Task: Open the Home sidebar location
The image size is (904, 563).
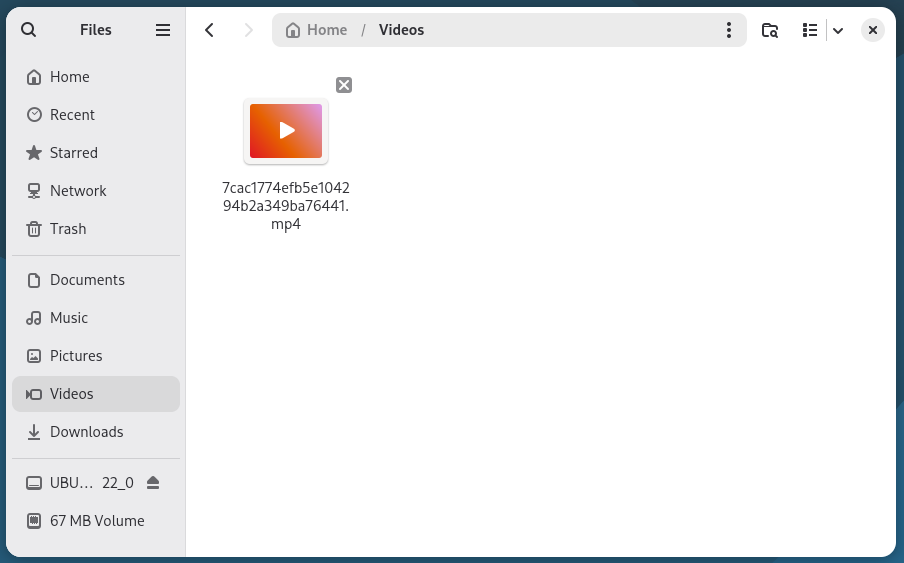Action: (x=70, y=77)
